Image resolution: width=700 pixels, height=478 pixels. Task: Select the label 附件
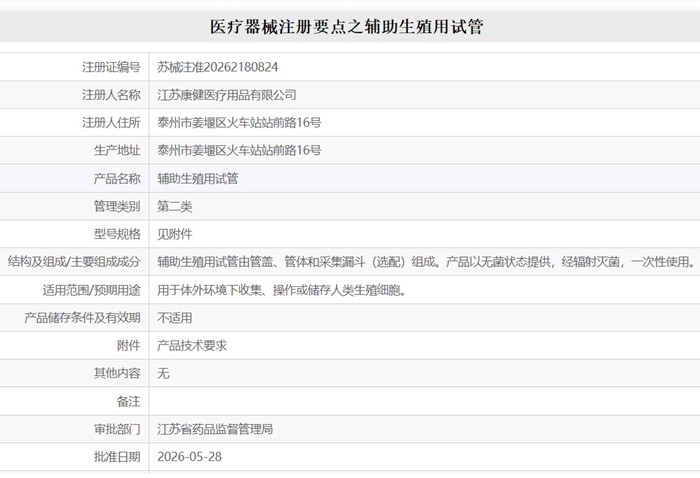click(129, 345)
